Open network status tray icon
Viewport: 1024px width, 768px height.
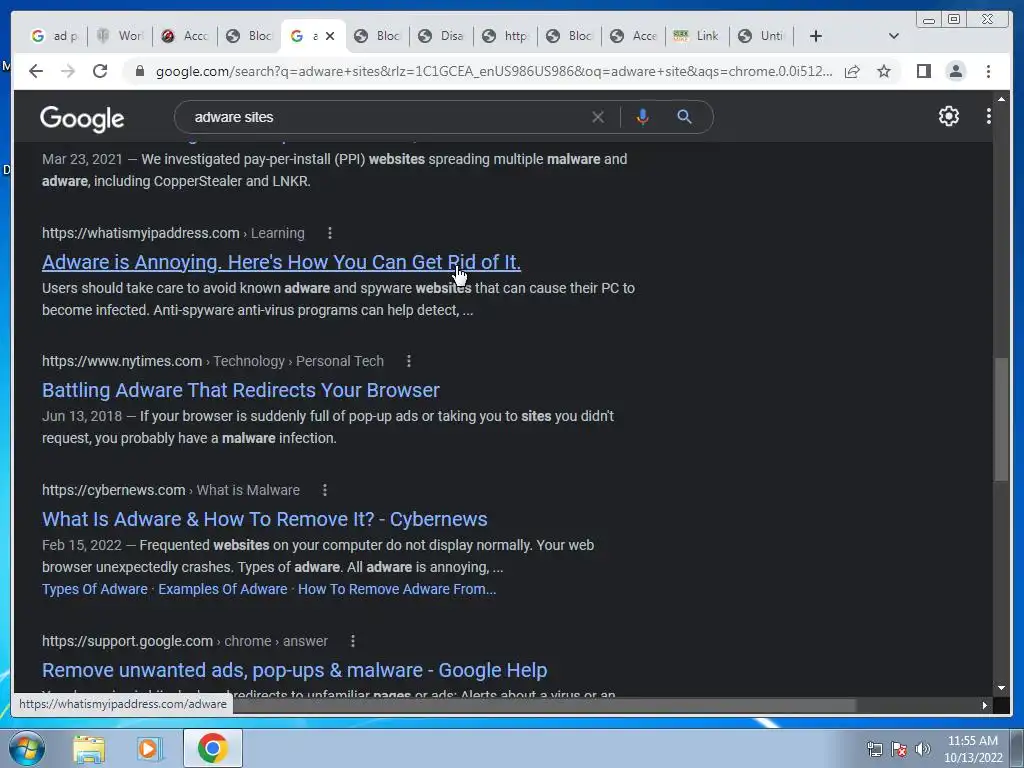[x=874, y=749]
